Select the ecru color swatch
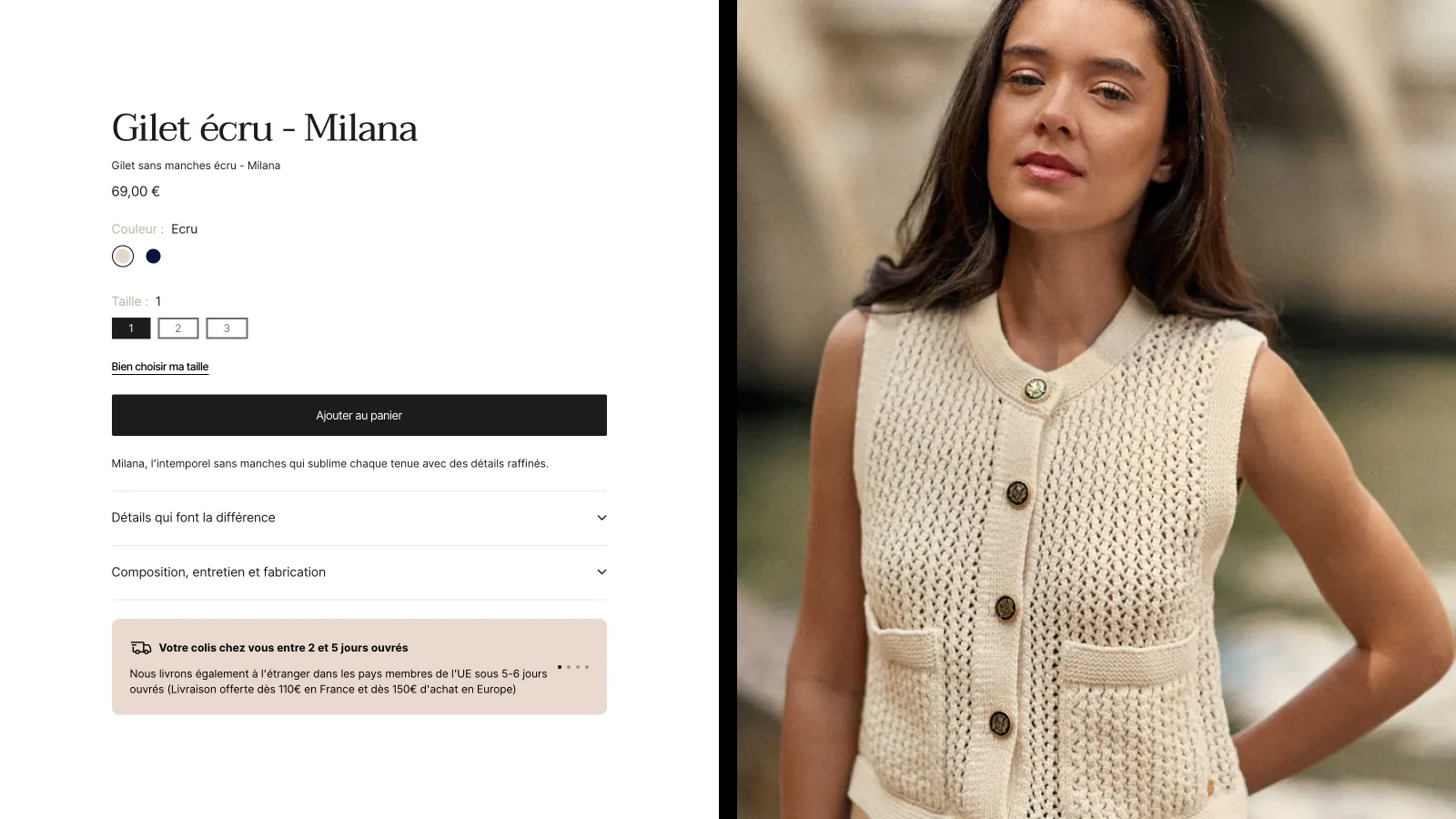Screen dimensions: 1456x819 [123, 257]
